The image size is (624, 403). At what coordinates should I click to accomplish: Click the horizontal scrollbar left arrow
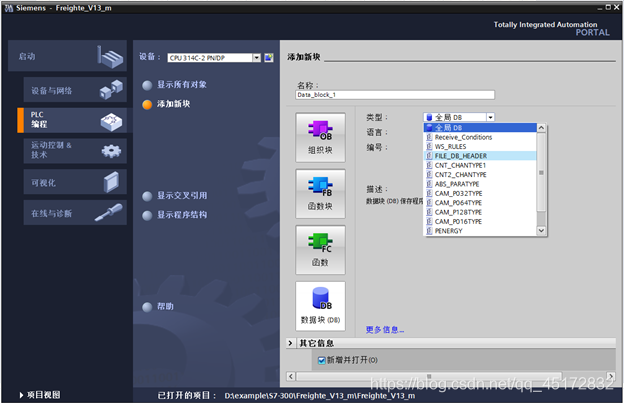click(291, 376)
